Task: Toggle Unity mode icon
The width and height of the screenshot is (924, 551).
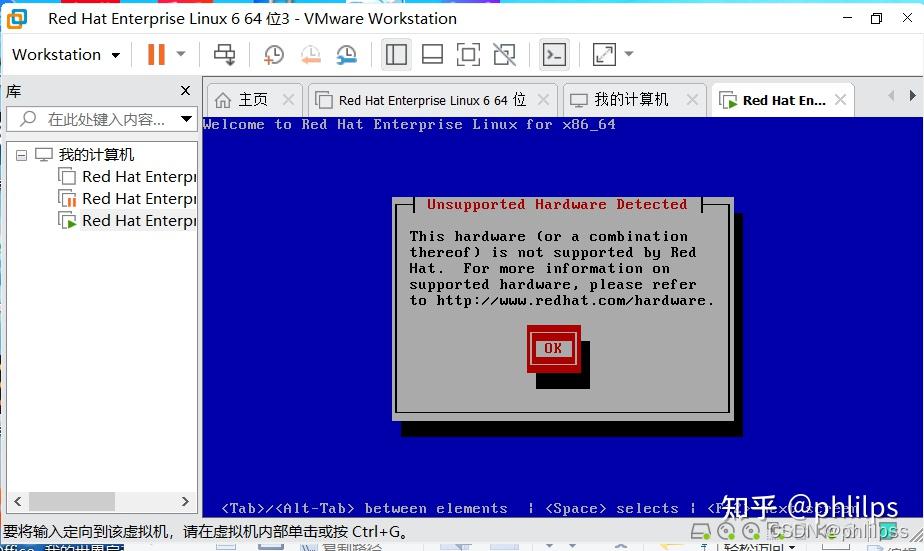Action: (x=504, y=55)
